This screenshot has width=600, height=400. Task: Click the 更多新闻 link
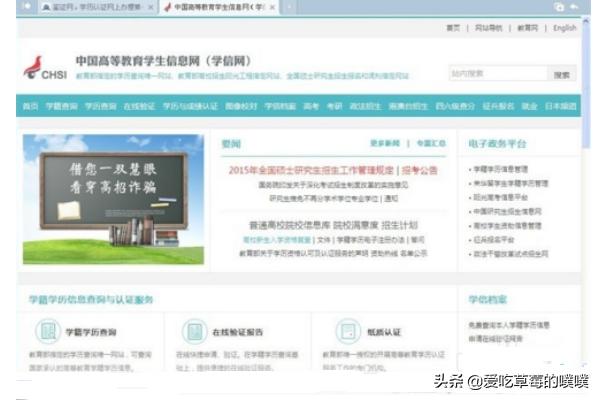[x=385, y=144]
